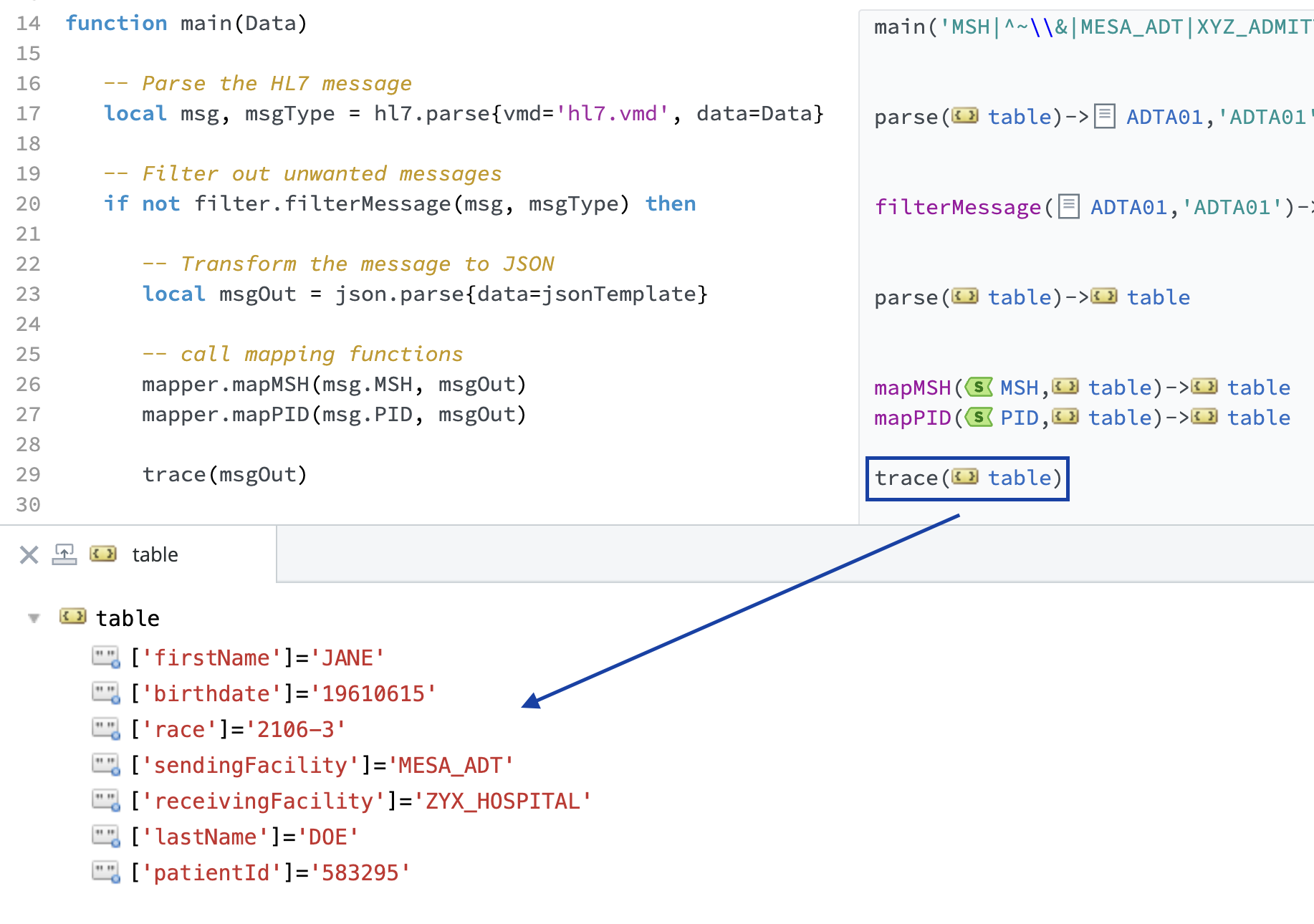Select the table tab in results panel
The width and height of the screenshot is (1314, 924).
(x=154, y=555)
